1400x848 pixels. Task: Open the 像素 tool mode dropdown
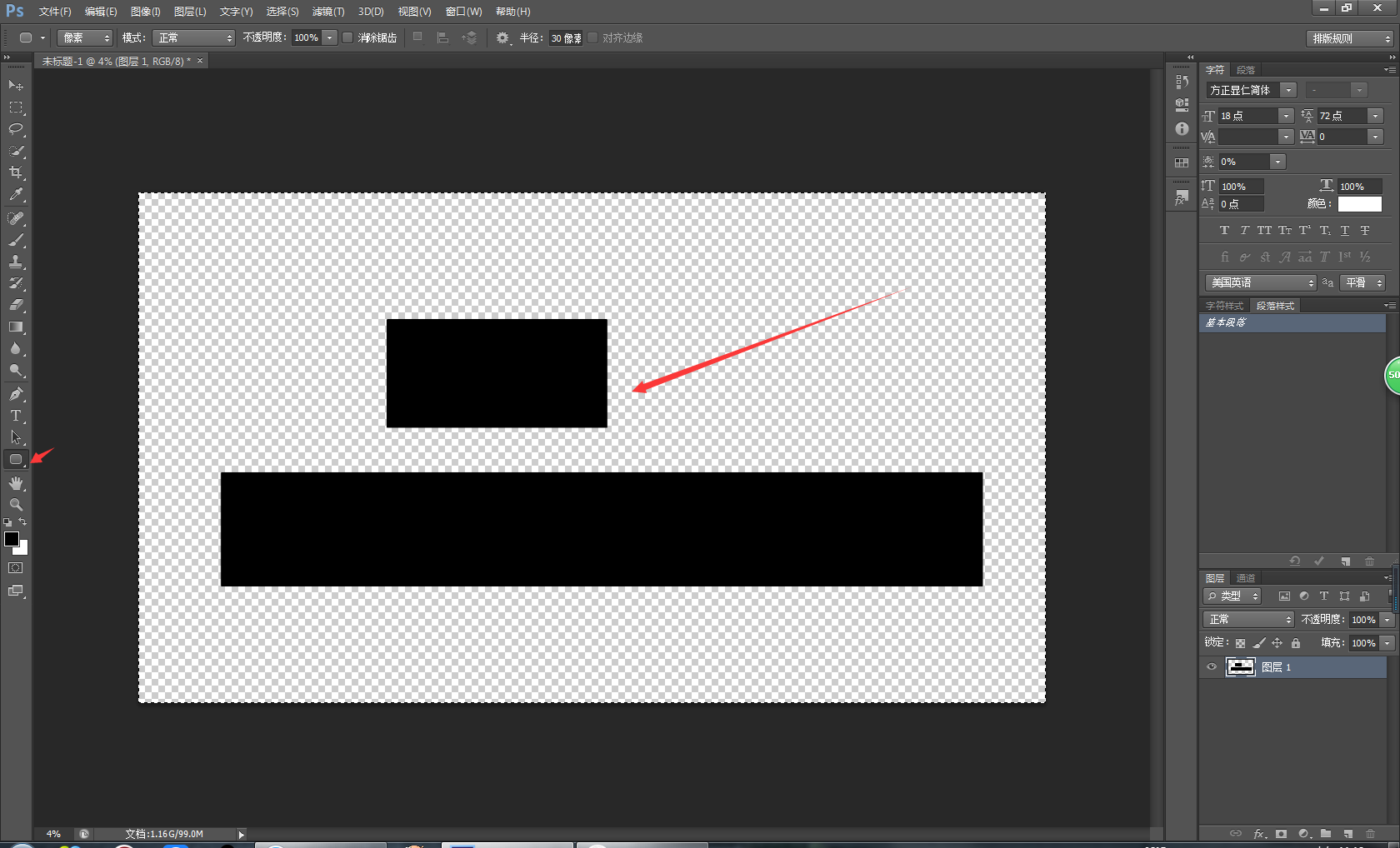point(85,37)
